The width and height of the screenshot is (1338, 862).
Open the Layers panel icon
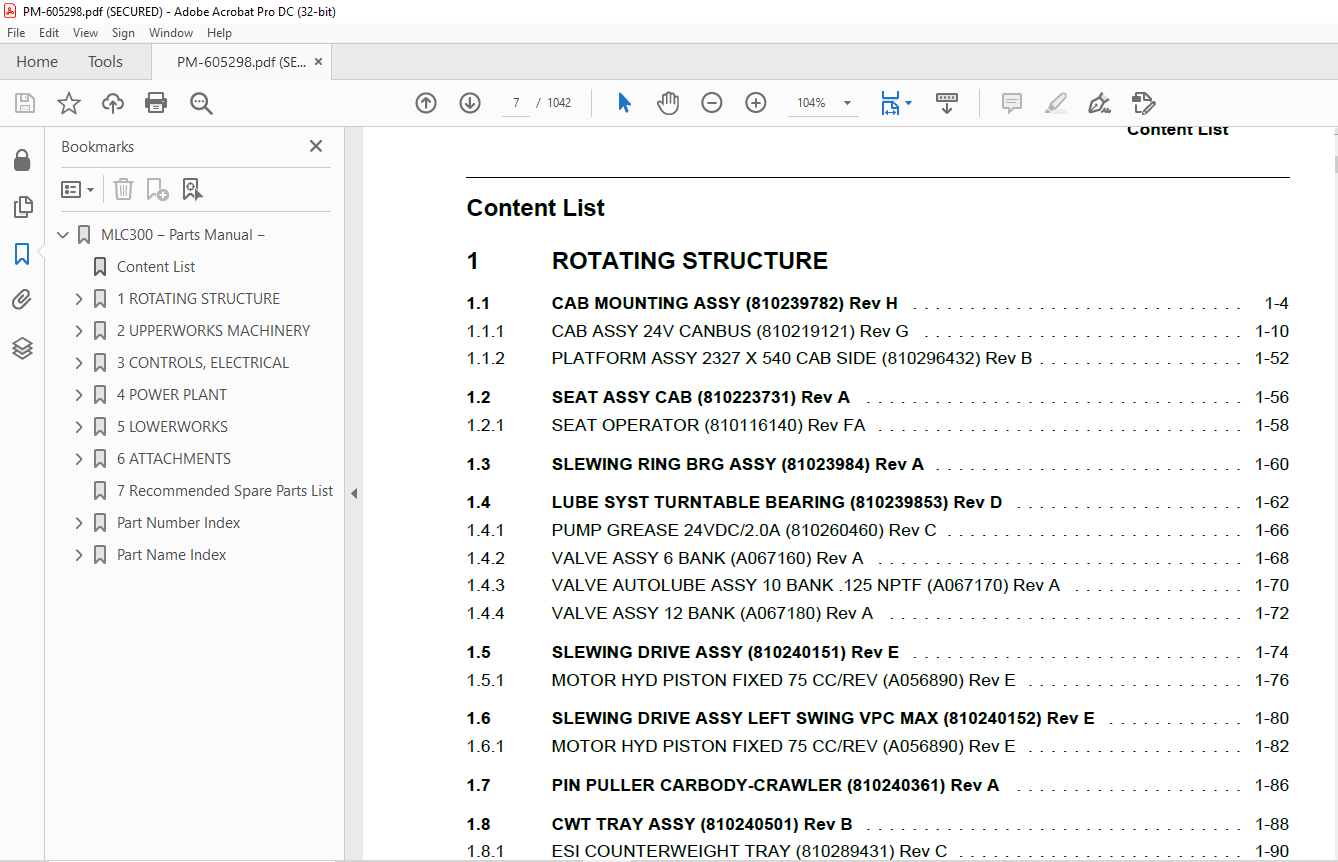22,347
